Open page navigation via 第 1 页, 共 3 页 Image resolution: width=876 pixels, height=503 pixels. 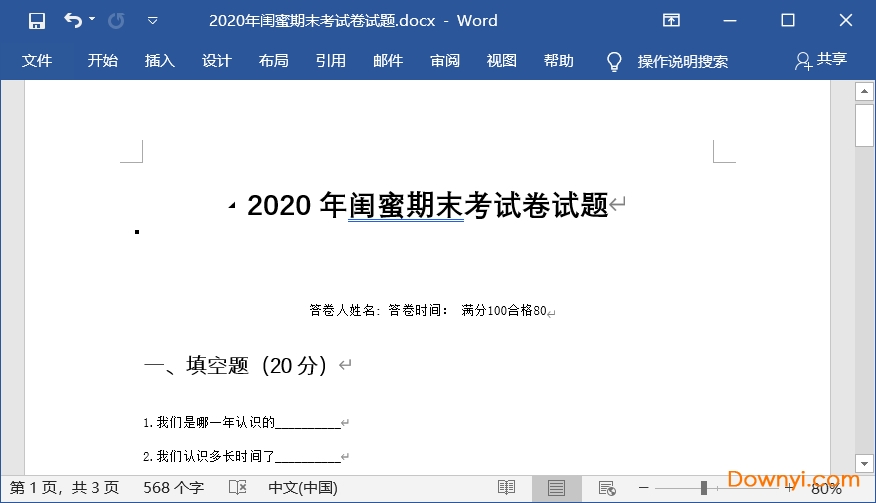(64, 488)
